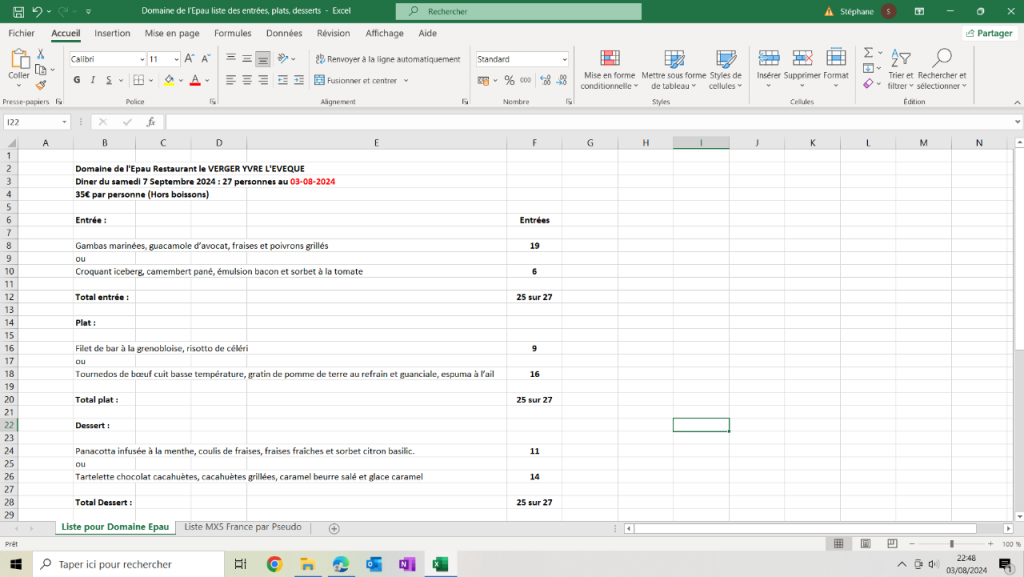The height and width of the screenshot is (577, 1024).
Task: Click the Cut scissors icon
Action: coord(40,54)
